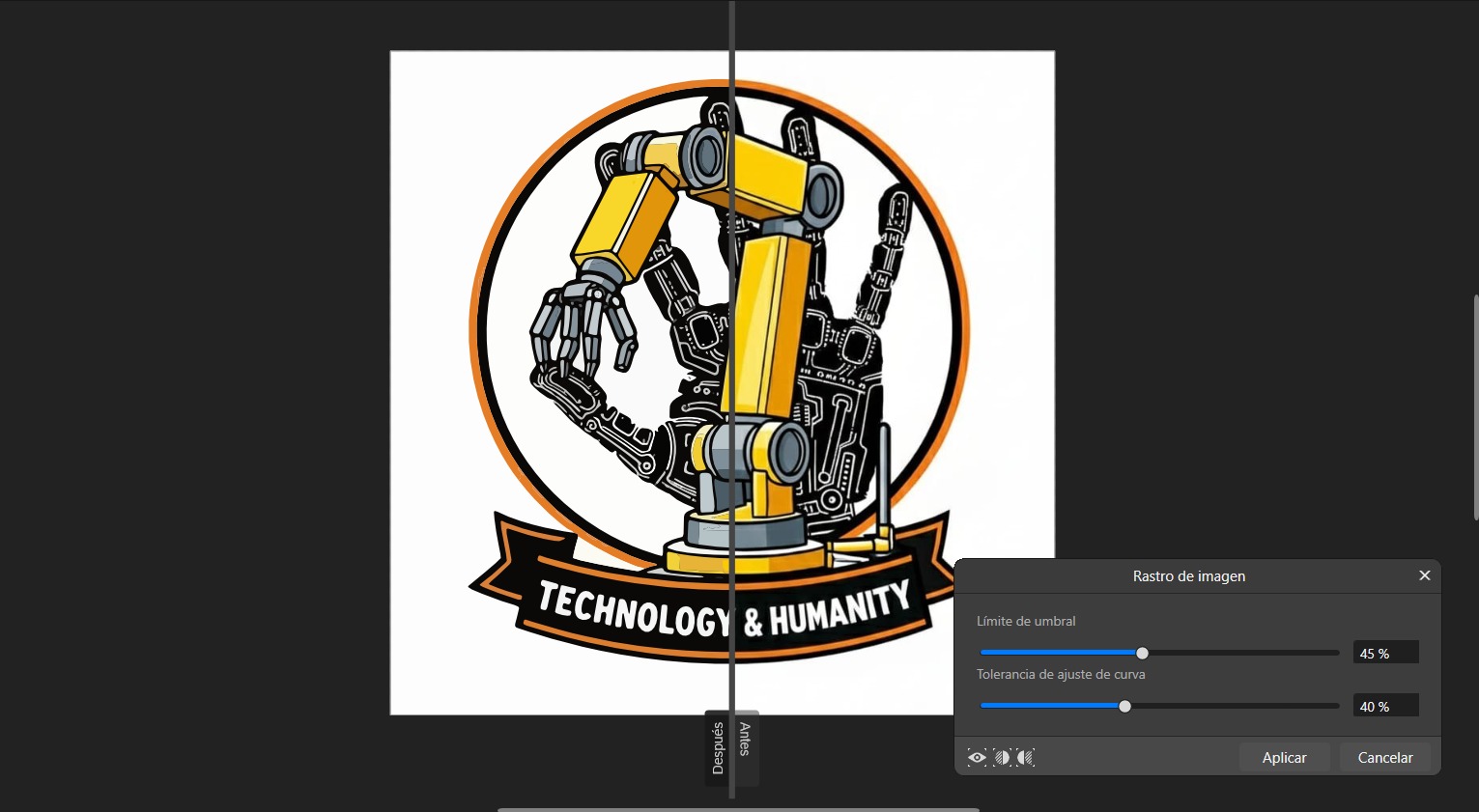Click the 45 % threshold value field
This screenshot has height=812, width=1479.
tap(1385, 653)
